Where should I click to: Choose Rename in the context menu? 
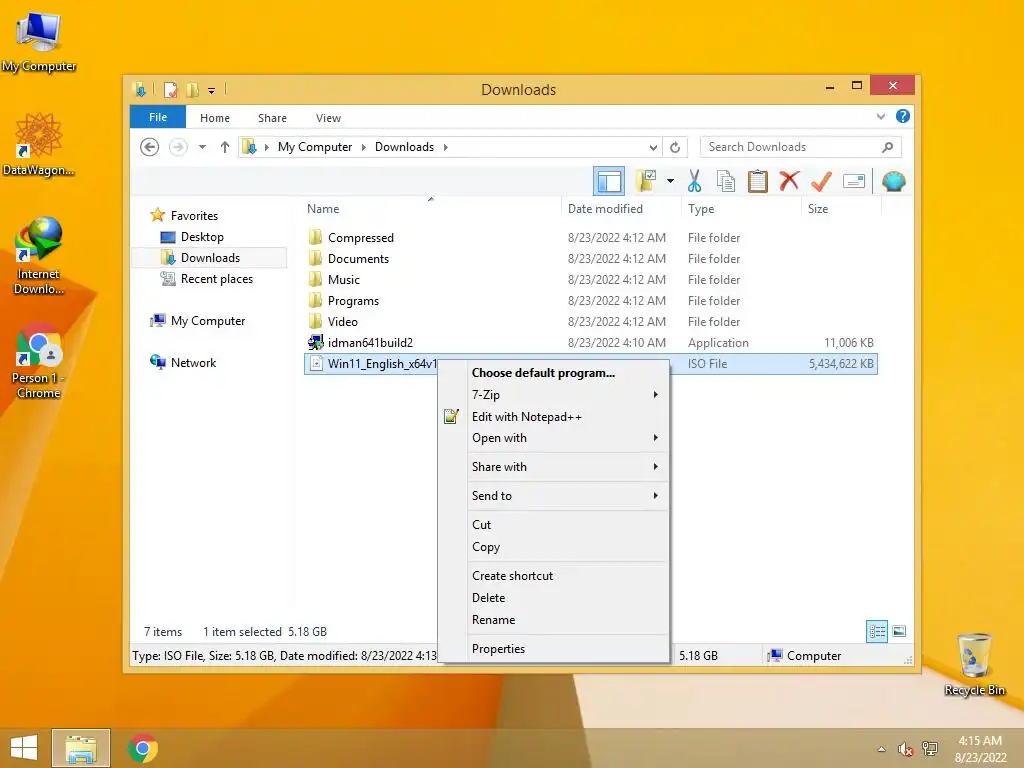click(x=554, y=620)
